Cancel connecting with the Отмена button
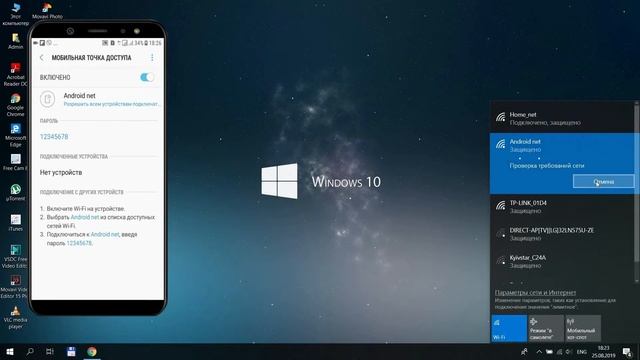 pyautogui.click(x=604, y=181)
